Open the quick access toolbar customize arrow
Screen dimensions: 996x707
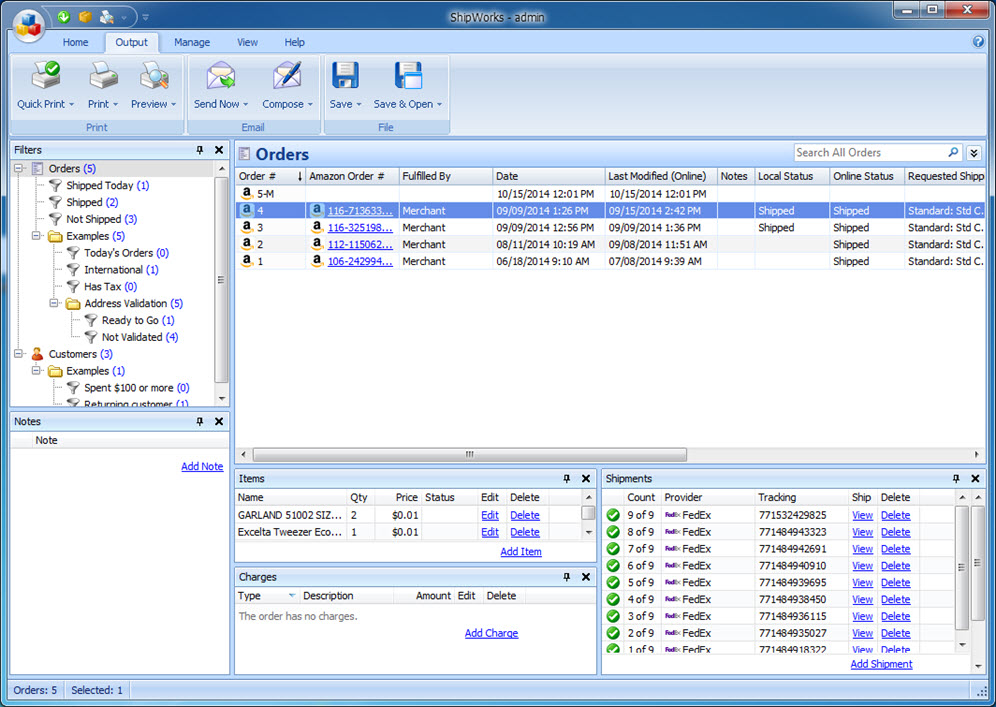[145, 17]
